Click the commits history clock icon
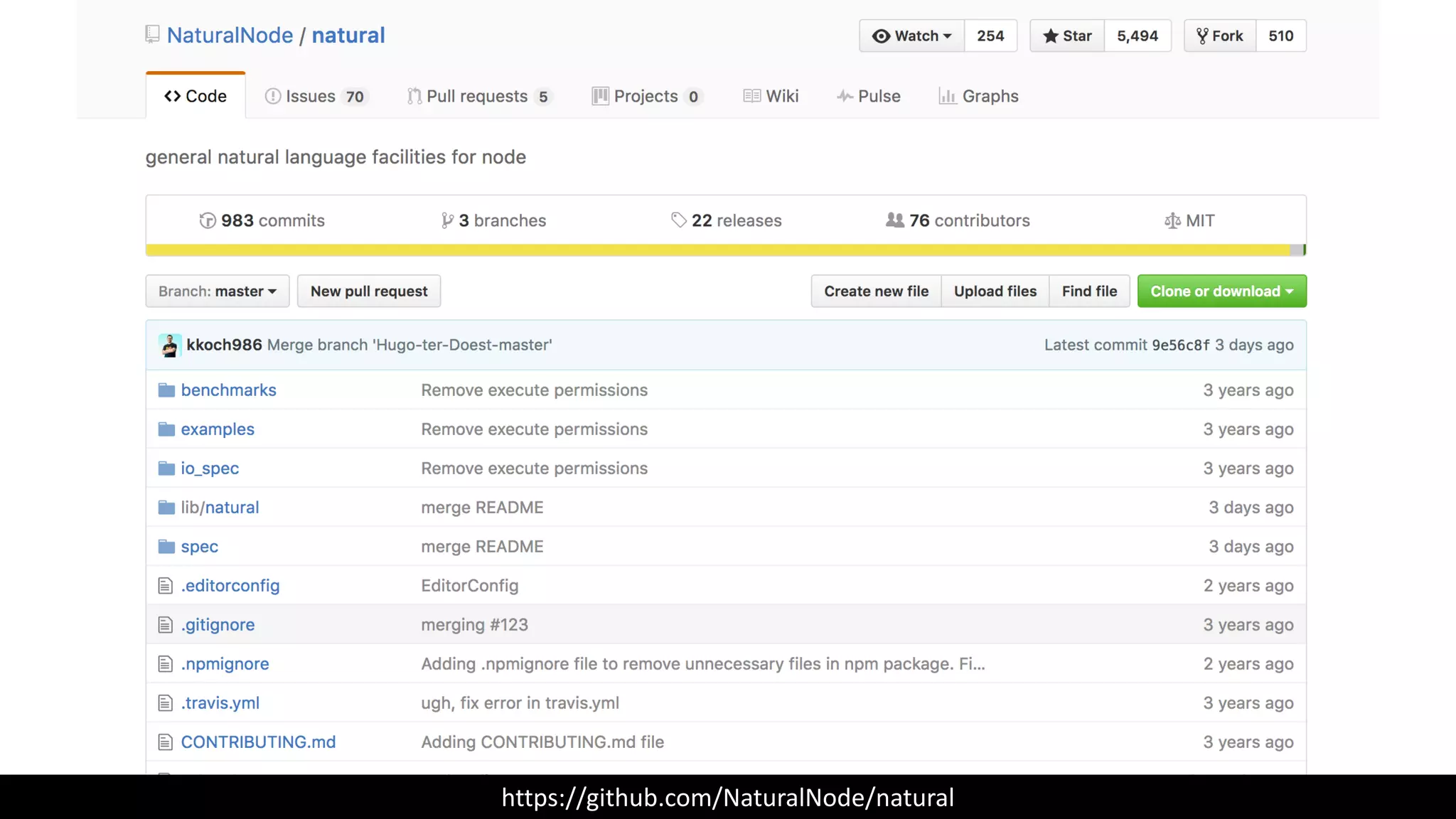The height and width of the screenshot is (819, 1456). 208,220
